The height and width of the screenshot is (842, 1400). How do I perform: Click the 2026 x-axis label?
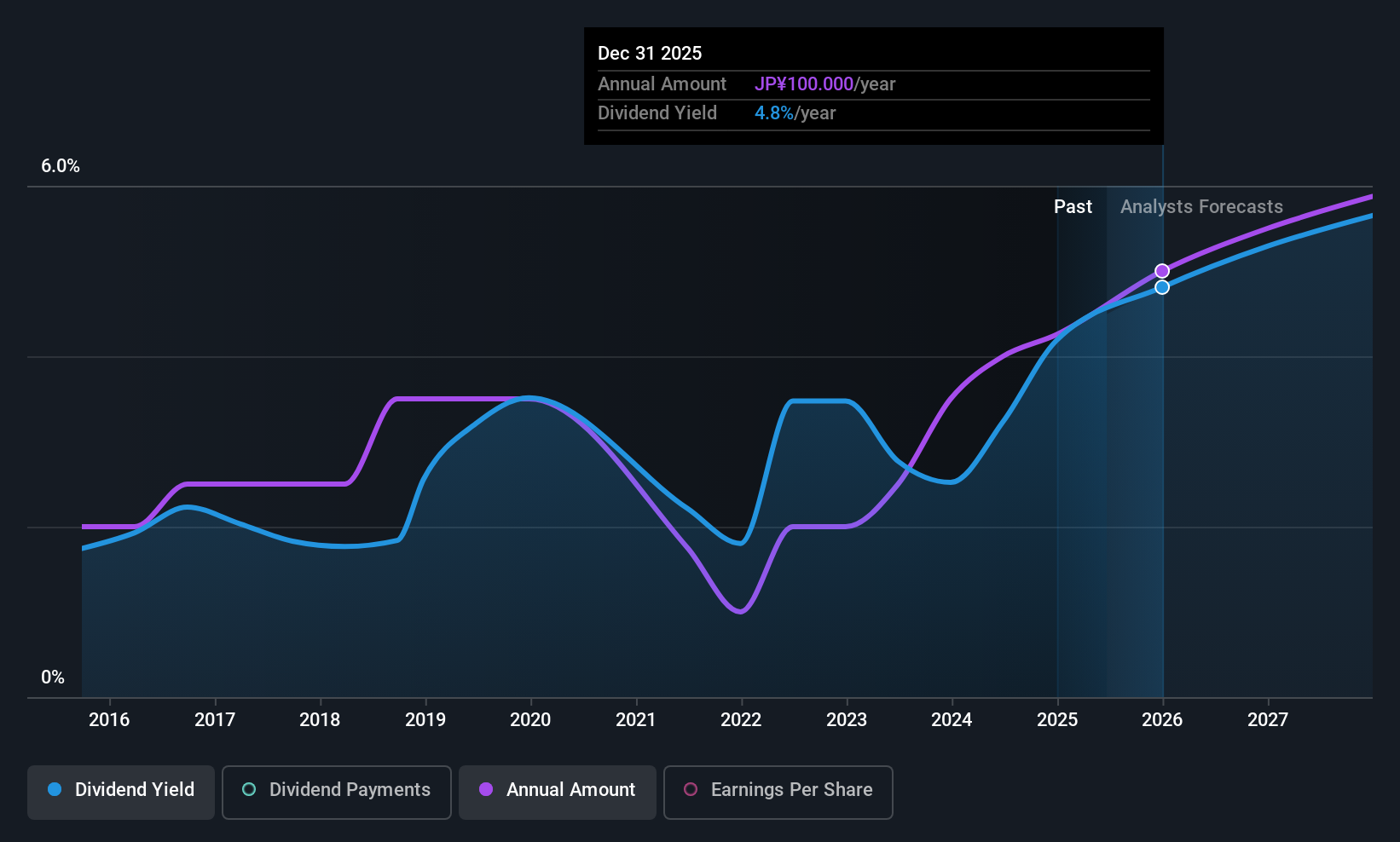1162,720
